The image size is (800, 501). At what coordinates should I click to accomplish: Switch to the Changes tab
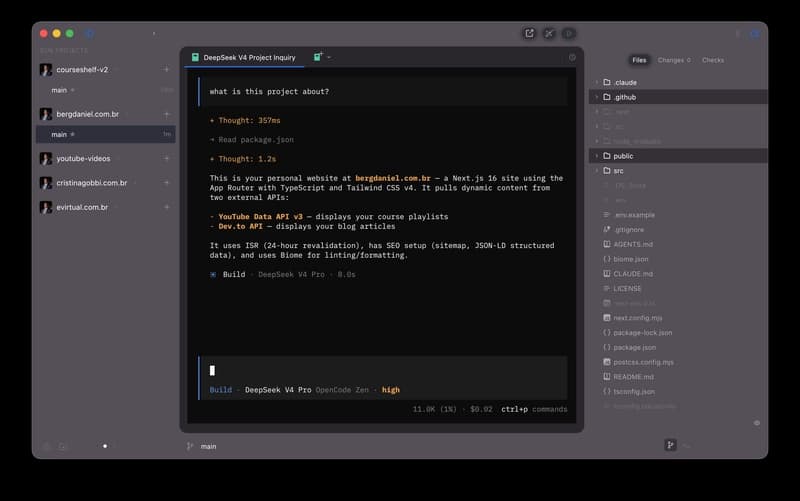click(674, 60)
